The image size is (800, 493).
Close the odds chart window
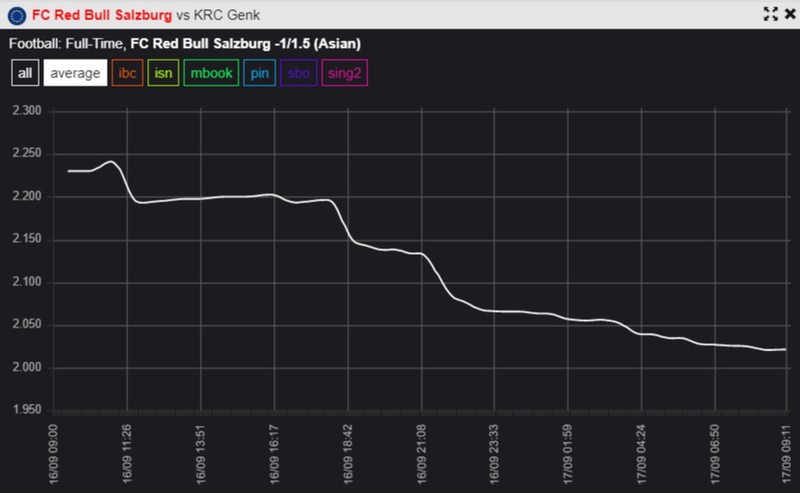(790, 14)
